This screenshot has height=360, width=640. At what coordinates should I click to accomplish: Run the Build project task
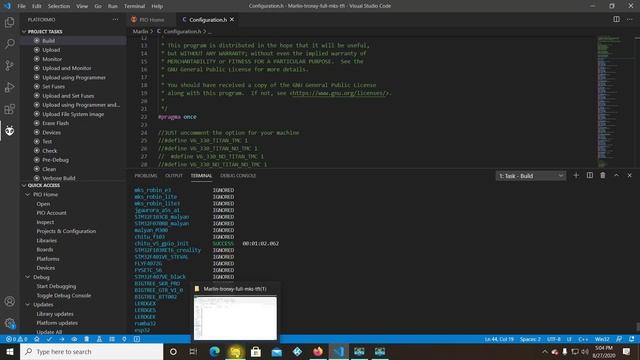[x=48, y=41]
